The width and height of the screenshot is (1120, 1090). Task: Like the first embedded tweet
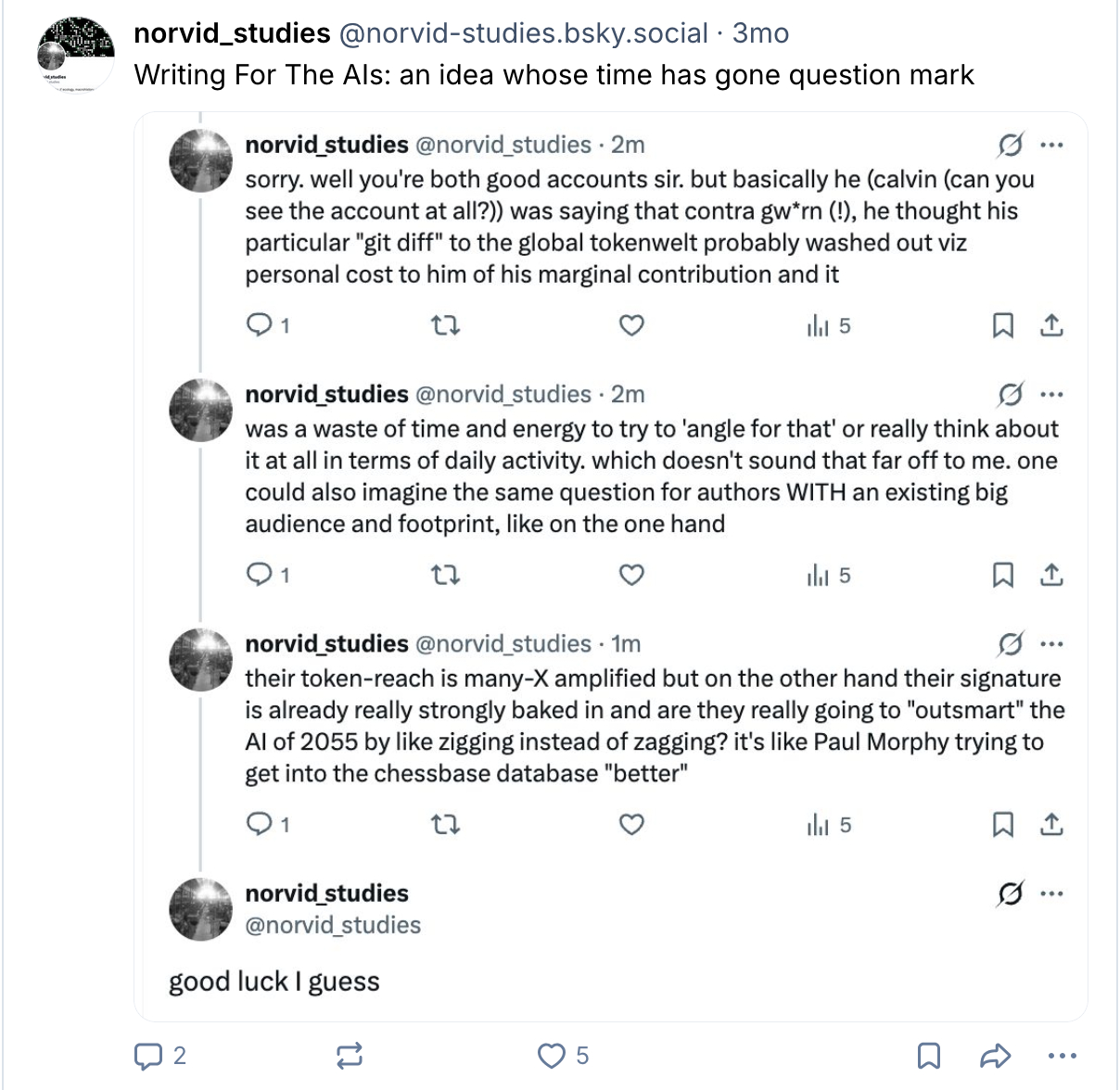click(631, 325)
